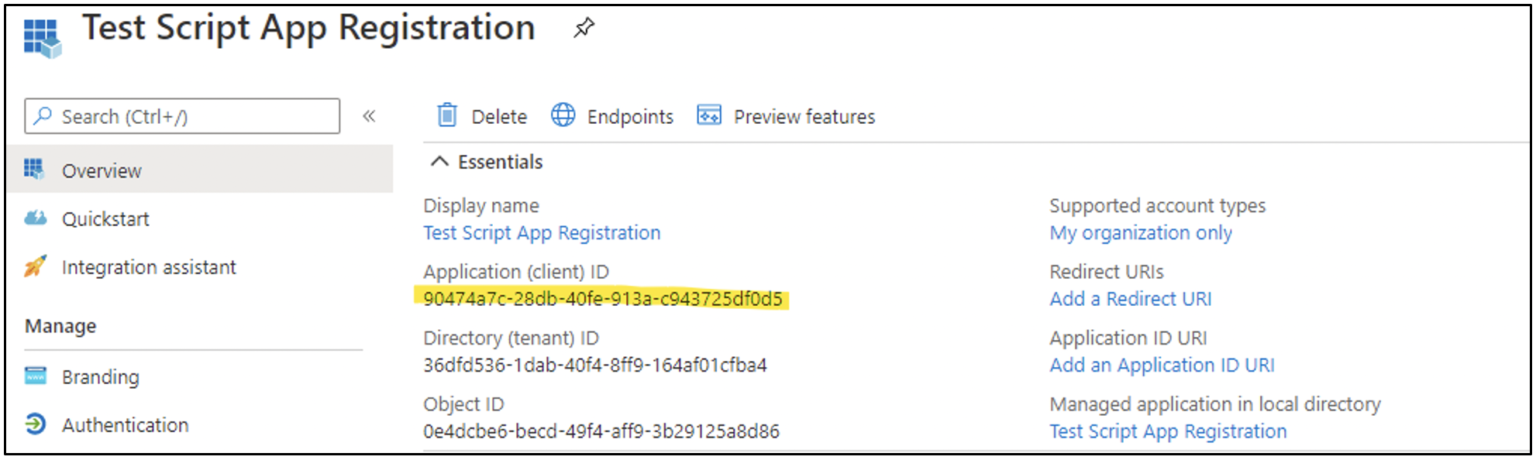Click the app registration icon beside title
Viewport: 1536px width, 460px height.
click(41, 35)
